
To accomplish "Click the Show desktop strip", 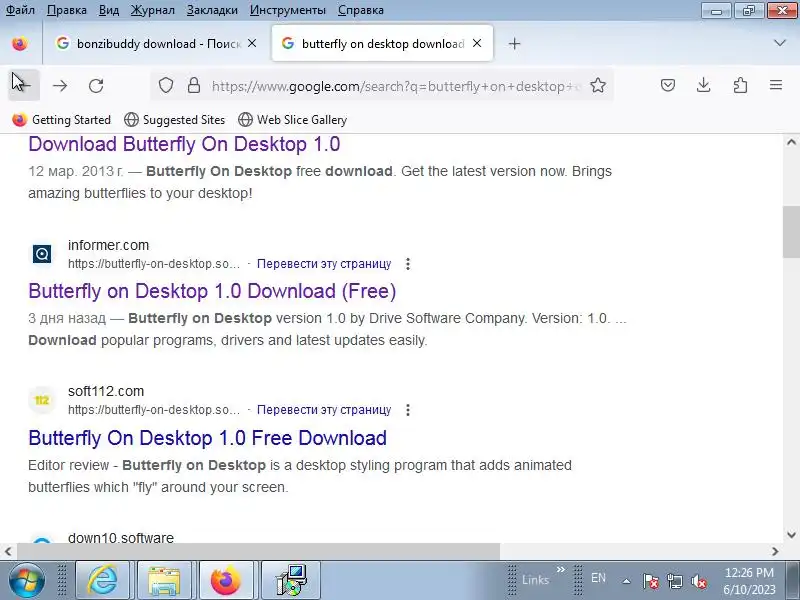I will (795, 580).
